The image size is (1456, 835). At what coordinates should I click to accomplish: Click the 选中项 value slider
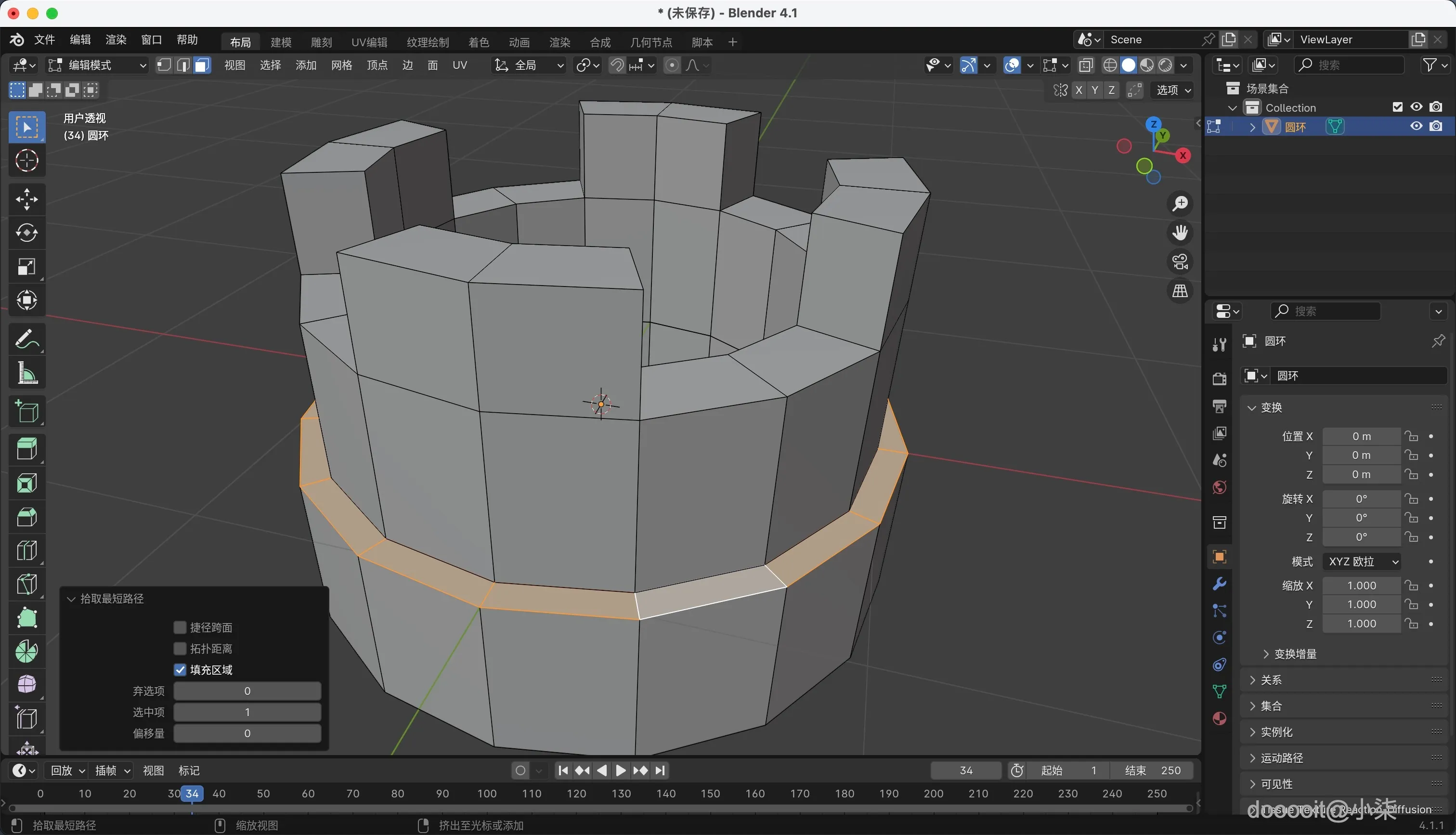click(247, 712)
